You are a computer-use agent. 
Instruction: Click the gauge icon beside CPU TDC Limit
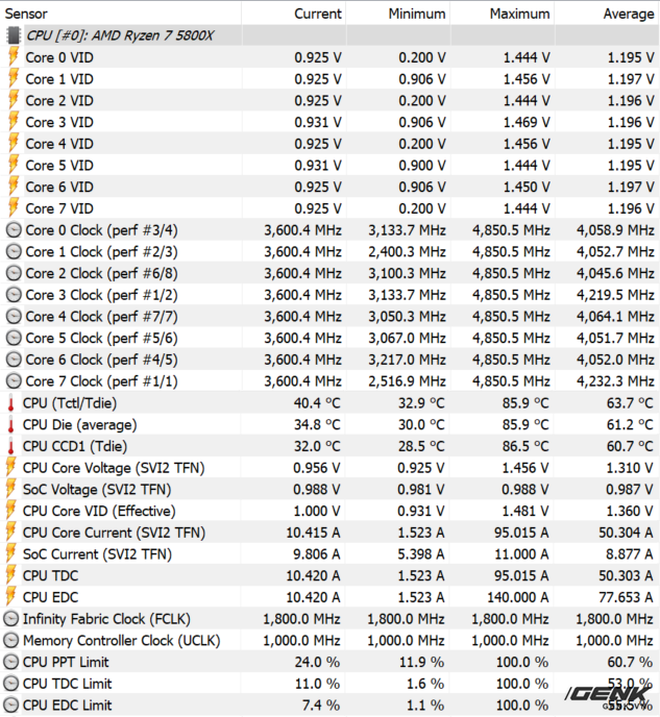coord(11,684)
